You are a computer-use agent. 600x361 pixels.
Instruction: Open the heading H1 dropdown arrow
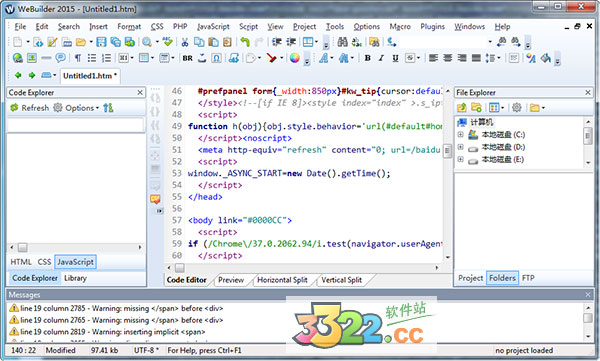(x=132, y=58)
